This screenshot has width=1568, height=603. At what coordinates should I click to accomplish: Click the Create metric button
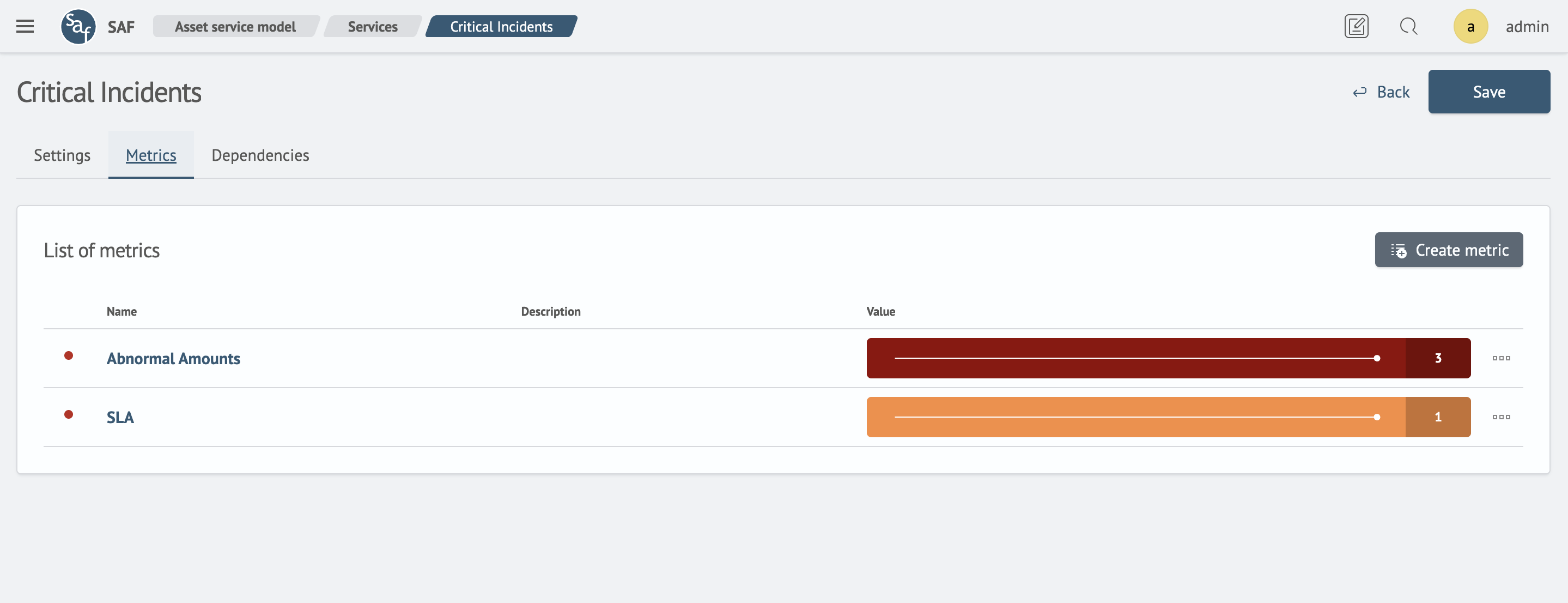[1449, 250]
